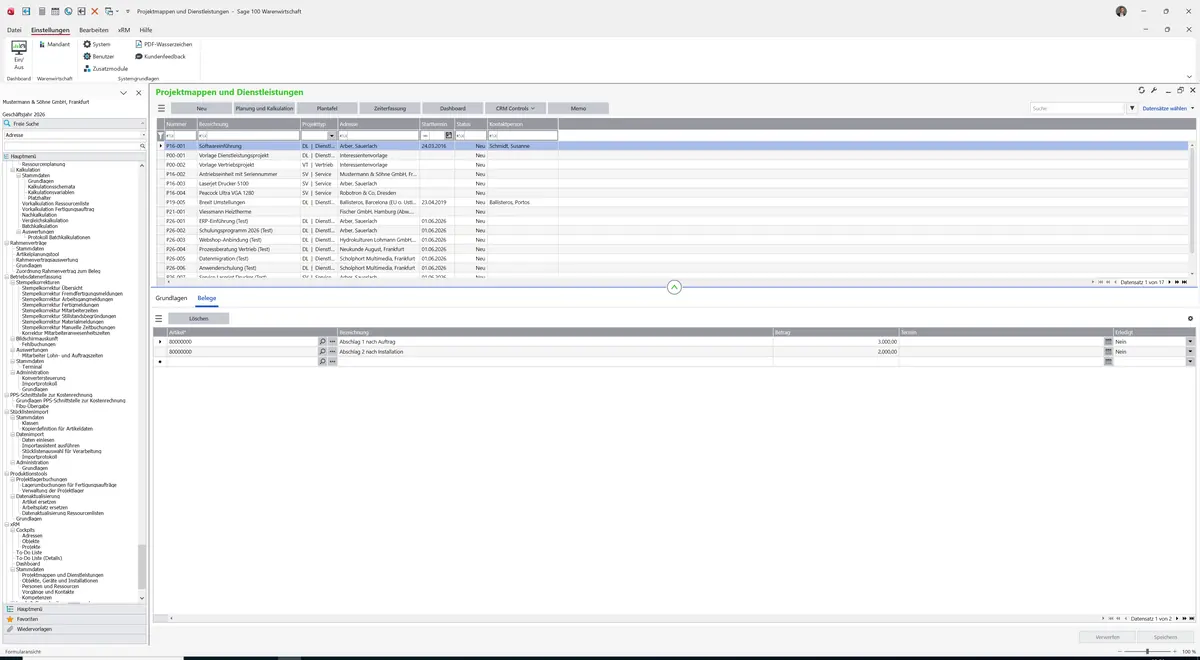Image resolution: width=1200 pixels, height=660 pixels.
Task: Click the Bezeichnung filter field
Action: (248, 135)
